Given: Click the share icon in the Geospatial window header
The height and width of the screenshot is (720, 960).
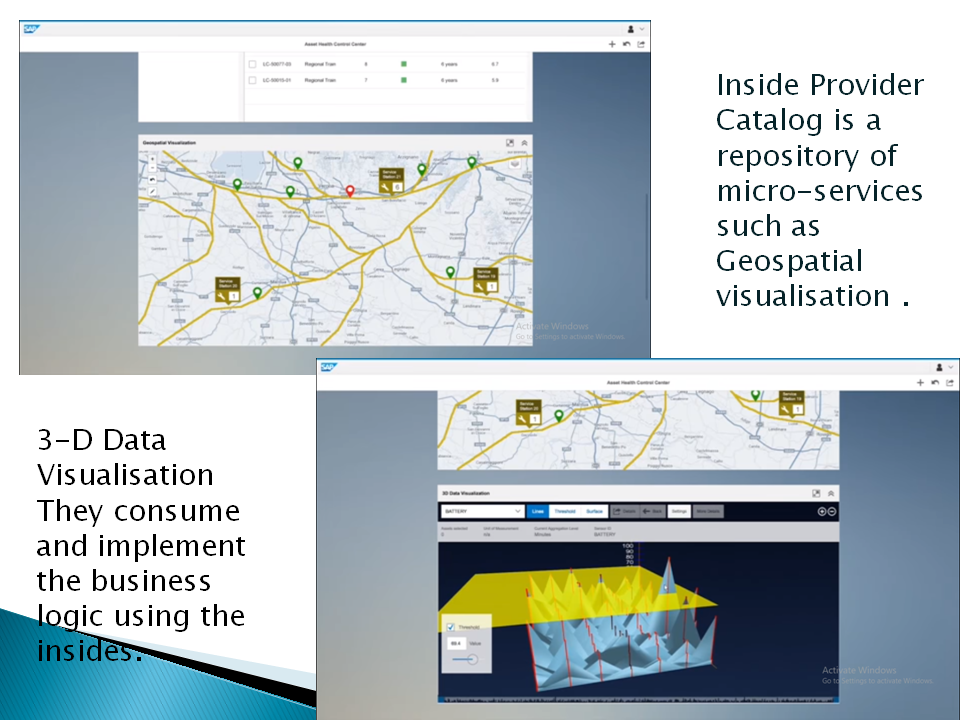Looking at the screenshot, I should click(641, 44).
